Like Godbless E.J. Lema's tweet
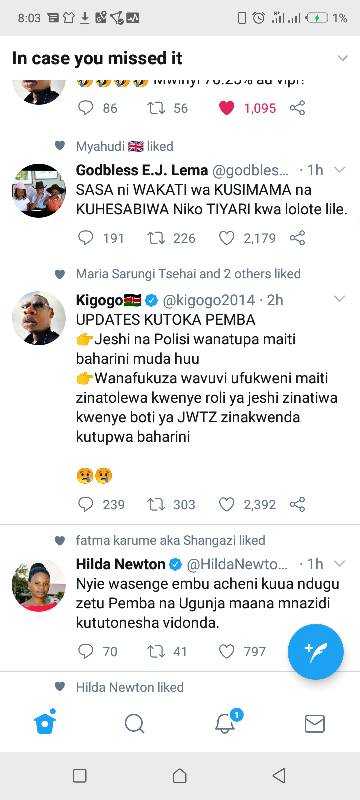The height and width of the screenshot is (800, 360). click(x=226, y=238)
